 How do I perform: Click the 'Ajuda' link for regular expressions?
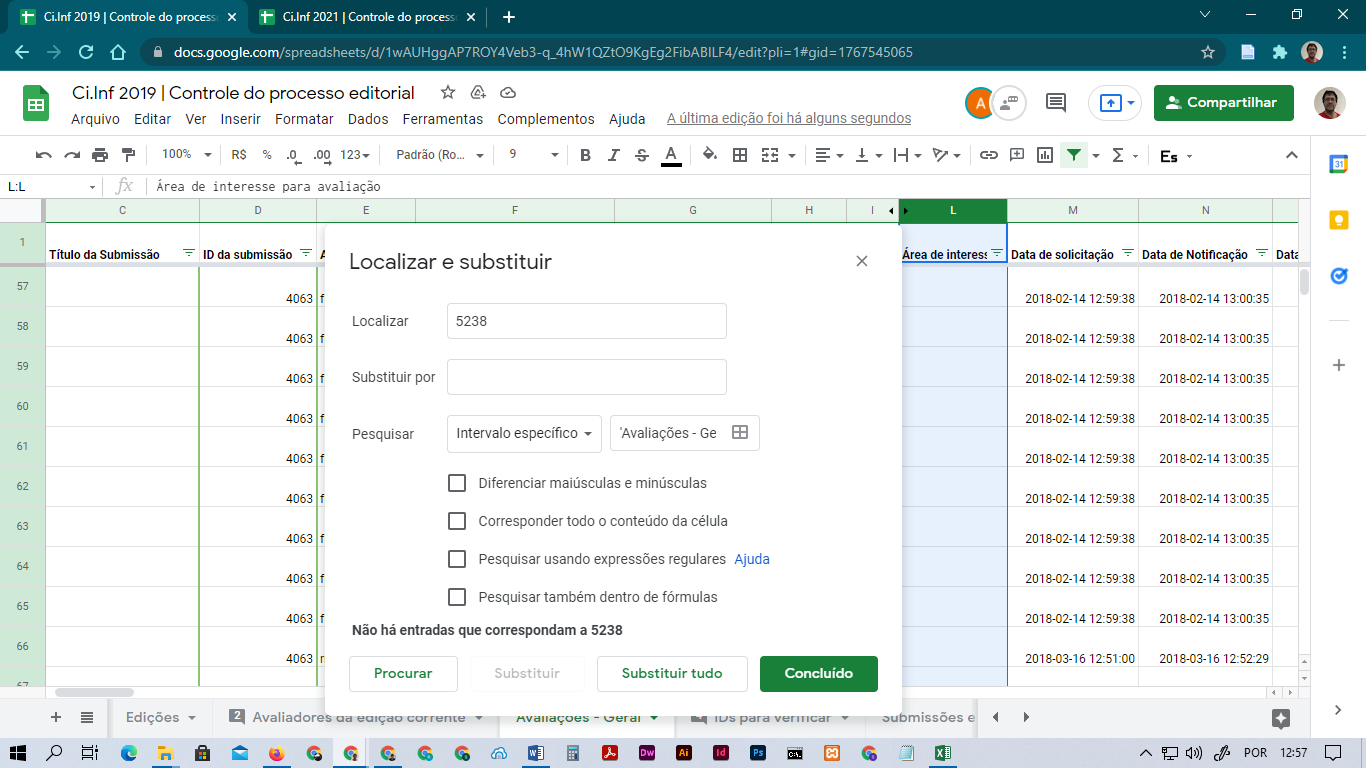tap(752, 559)
